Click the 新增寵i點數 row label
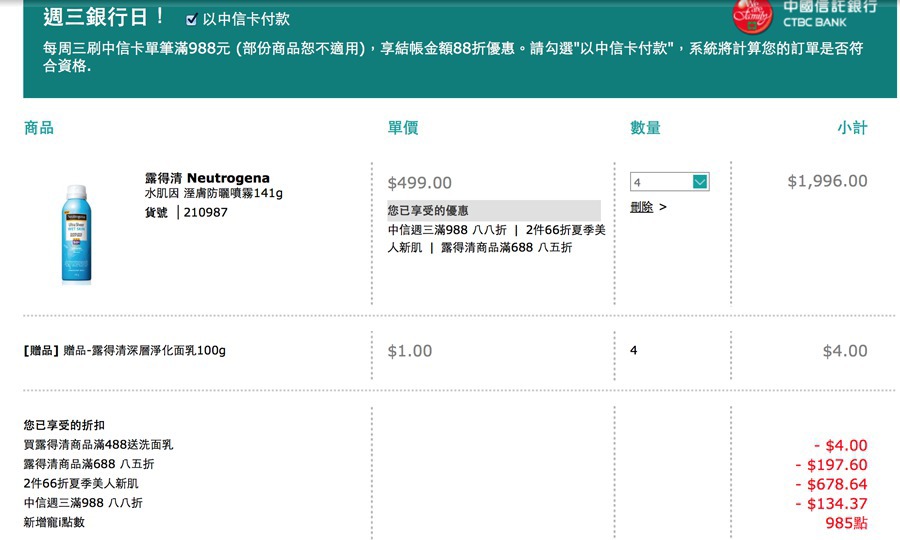The height and width of the screenshot is (540, 900). 54,522
